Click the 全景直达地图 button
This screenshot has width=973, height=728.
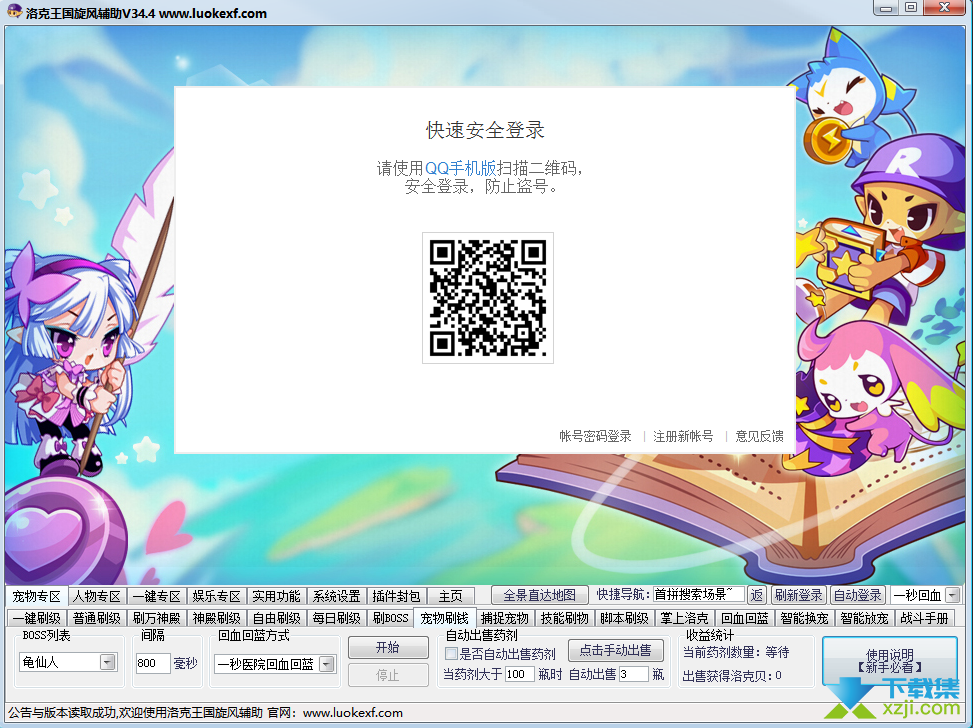[539, 595]
